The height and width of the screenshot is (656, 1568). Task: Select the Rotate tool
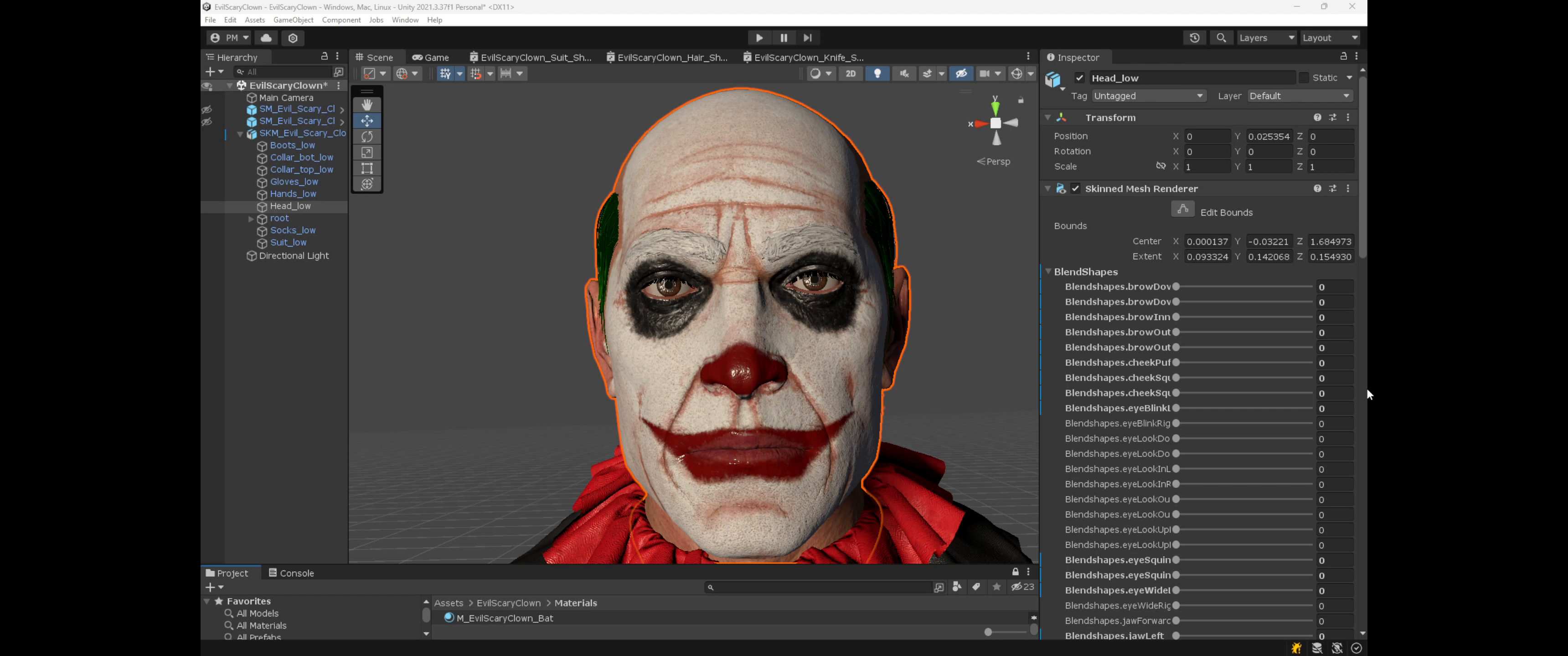click(x=367, y=136)
